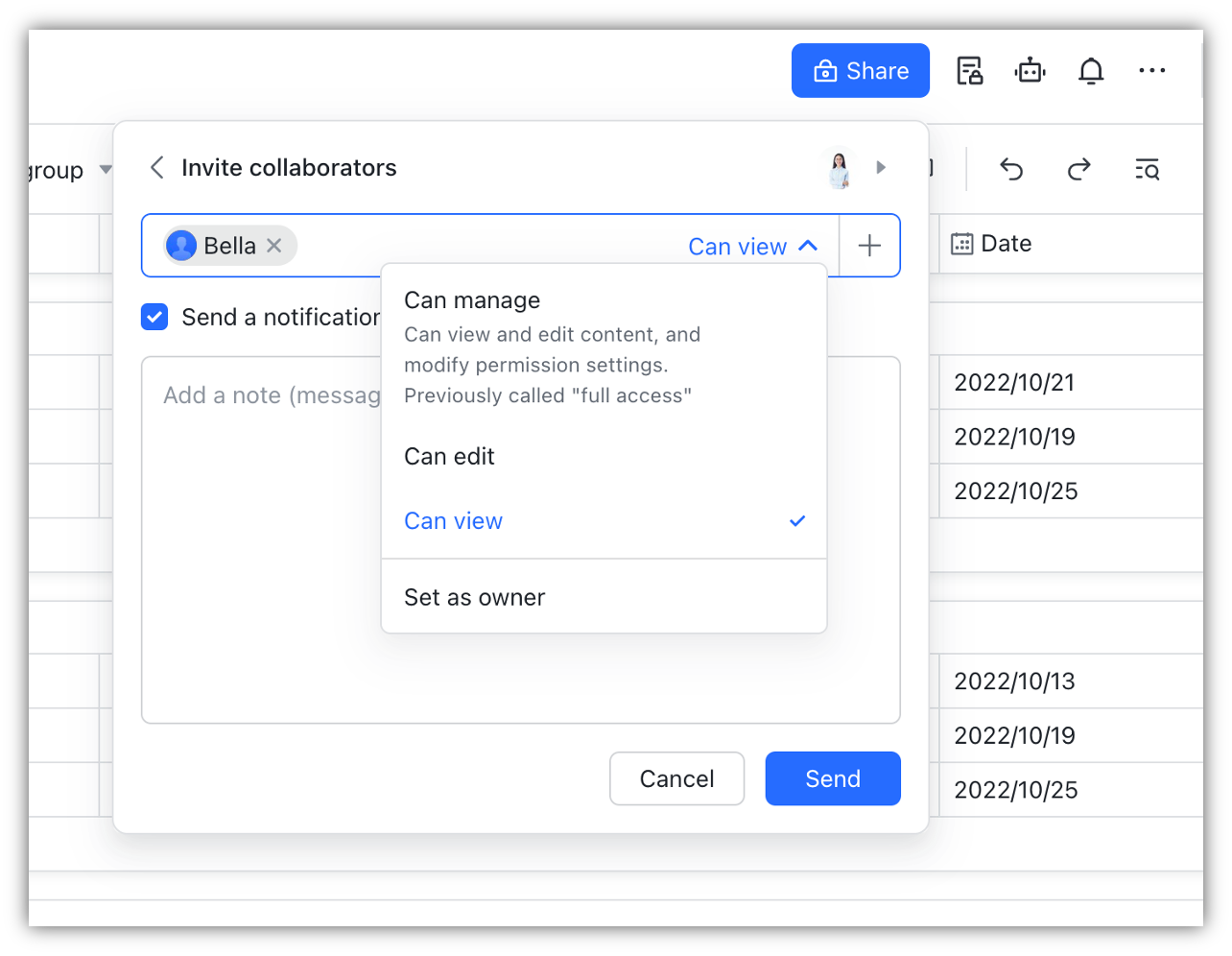Choose Set as owner option

(x=474, y=596)
